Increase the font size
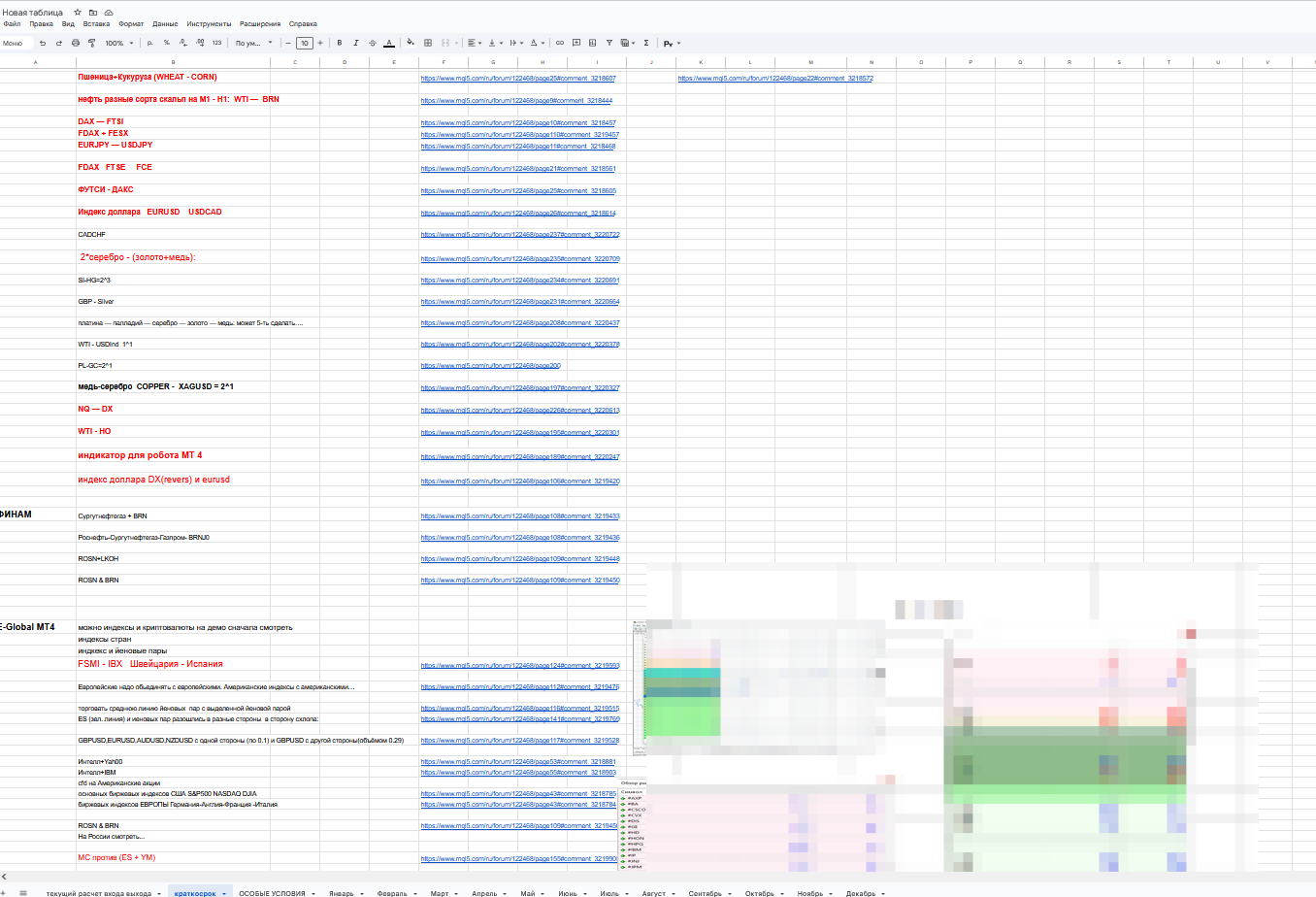 320,43
